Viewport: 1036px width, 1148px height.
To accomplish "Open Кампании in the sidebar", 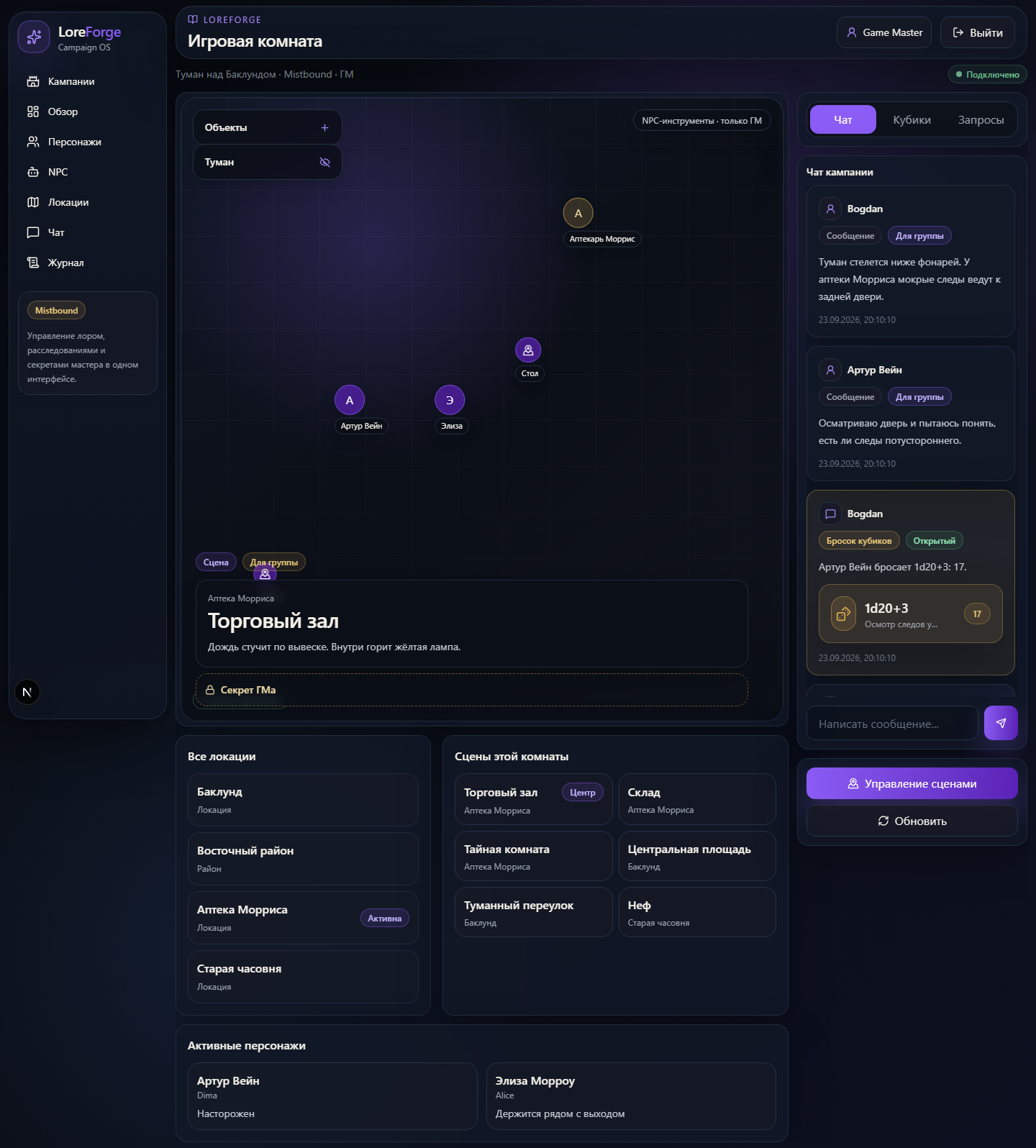I will pyautogui.click(x=87, y=81).
